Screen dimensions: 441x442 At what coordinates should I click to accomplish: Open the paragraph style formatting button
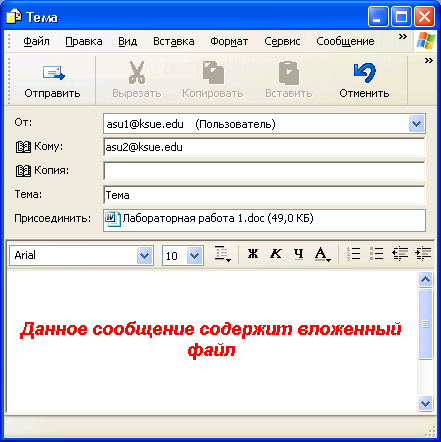point(222,255)
